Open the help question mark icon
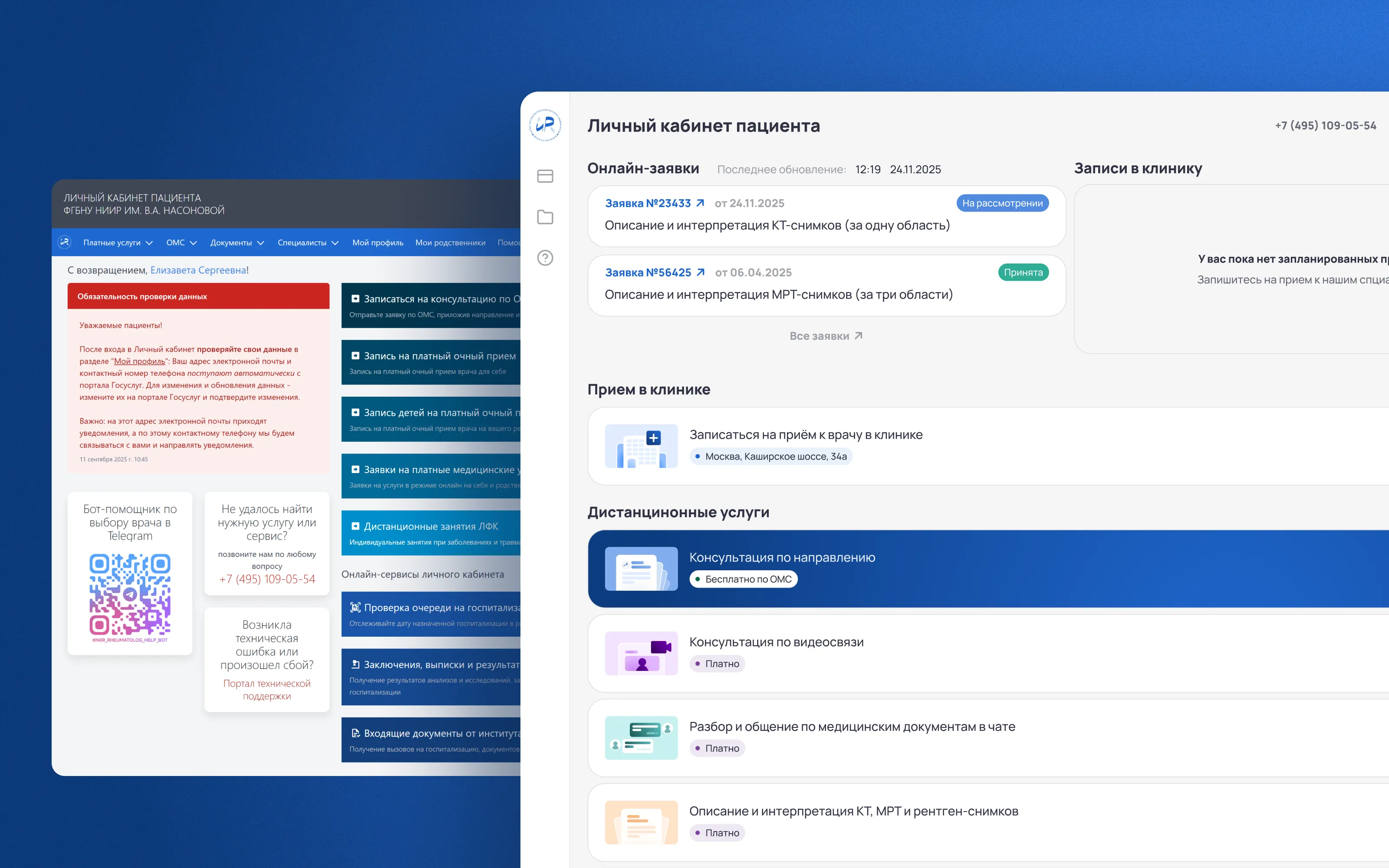Screen dimensions: 1389x868 (545, 258)
